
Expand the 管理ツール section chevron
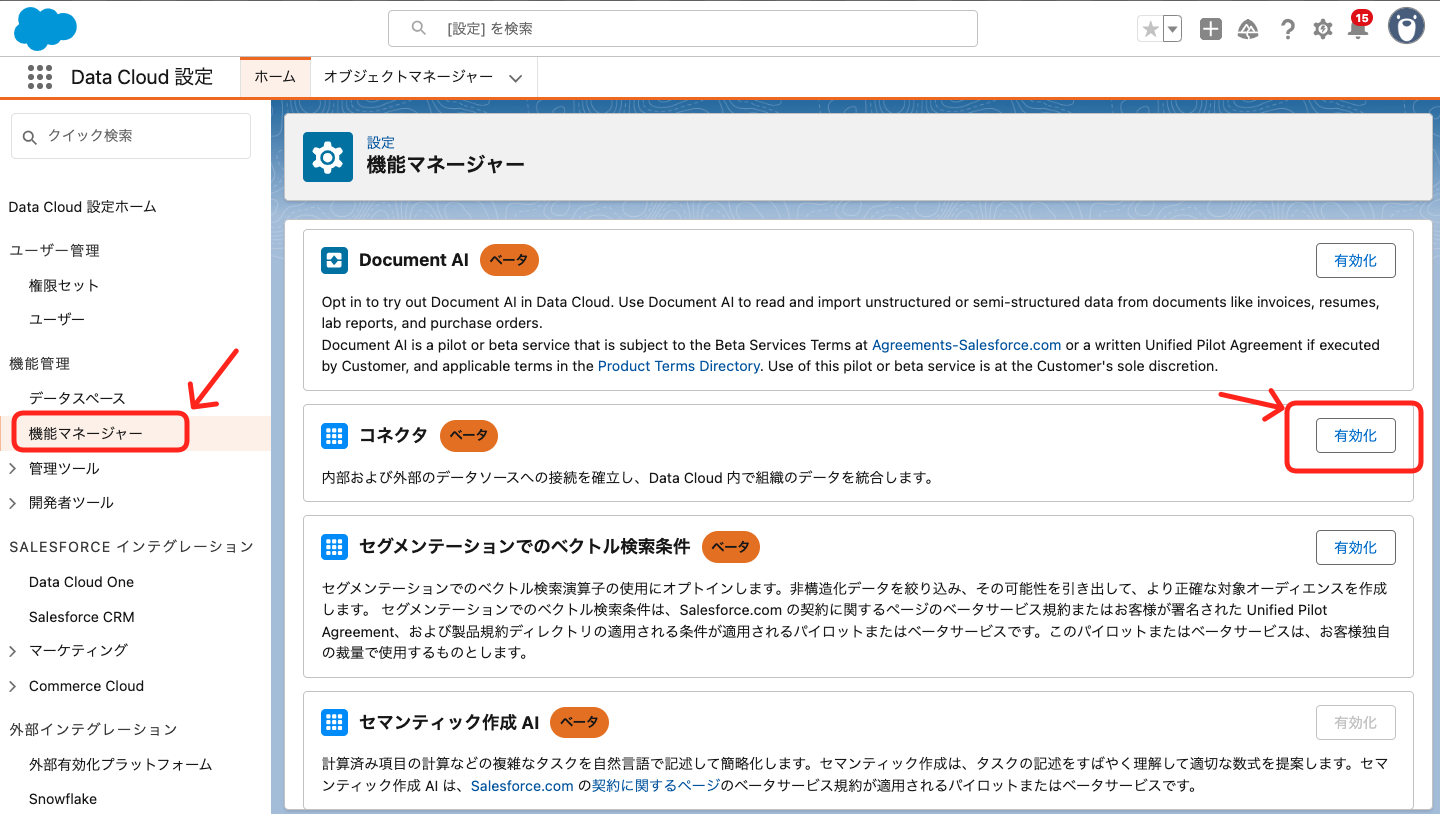[13, 468]
